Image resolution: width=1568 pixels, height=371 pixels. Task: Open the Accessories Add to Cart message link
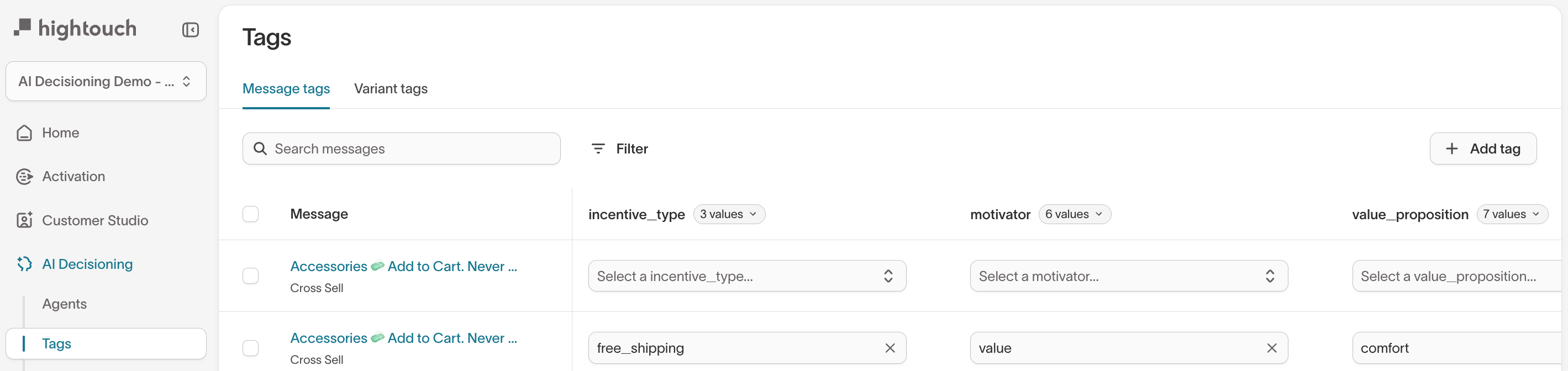pos(403,266)
